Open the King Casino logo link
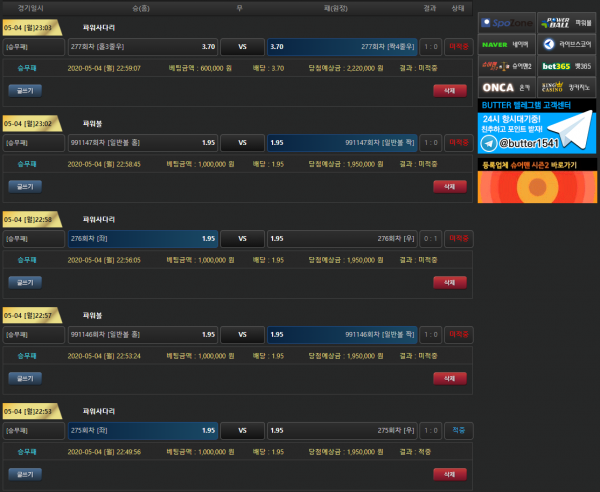The height and width of the screenshot is (492, 600). pyautogui.click(x=567, y=87)
